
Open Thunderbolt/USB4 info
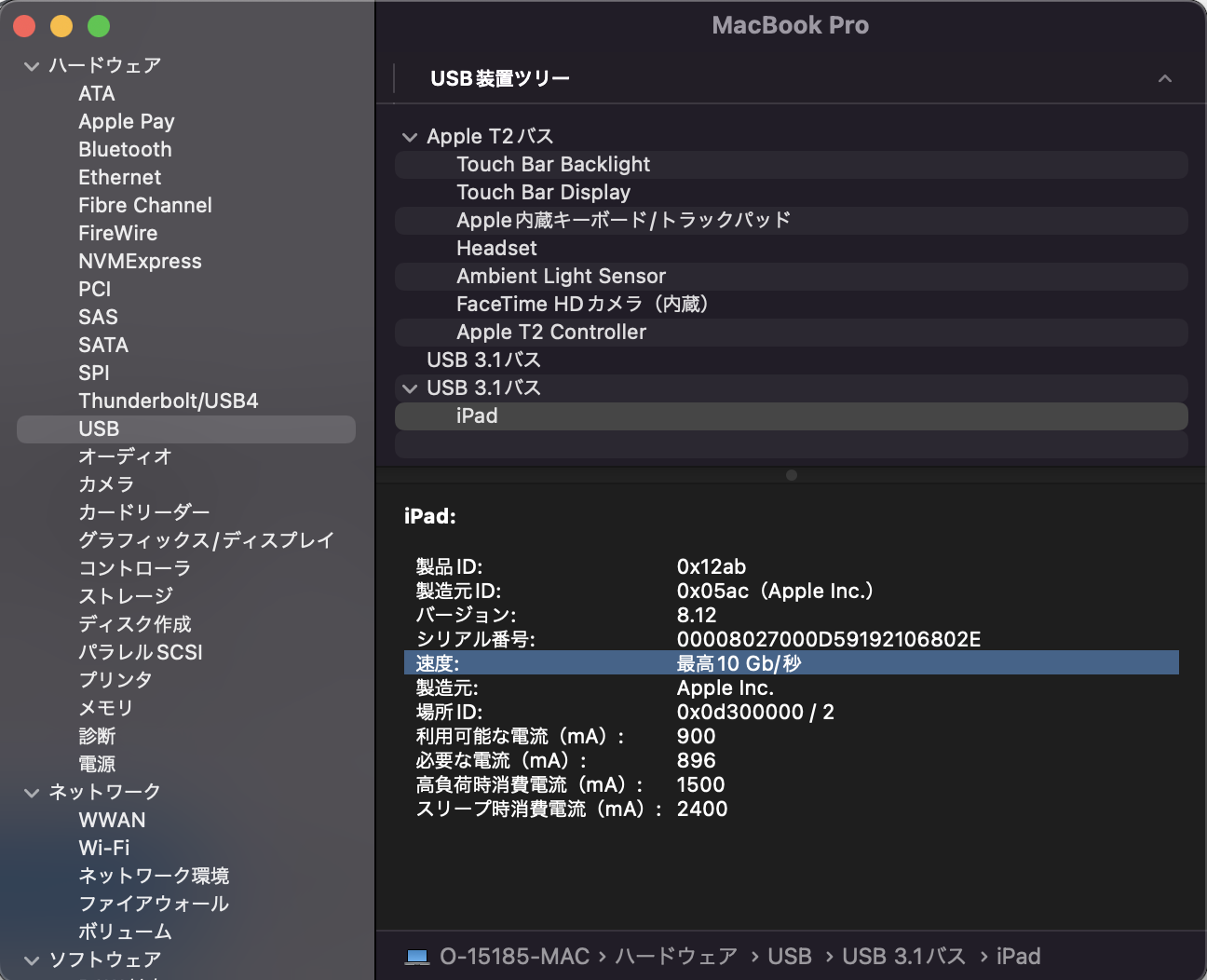tap(169, 401)
